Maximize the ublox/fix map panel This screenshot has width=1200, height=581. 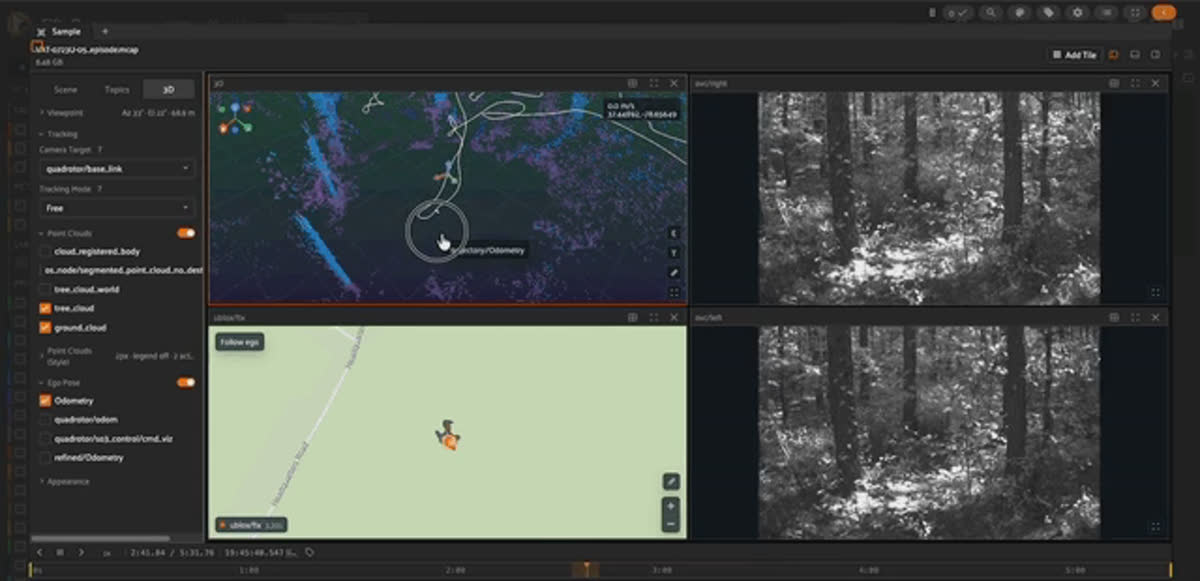(653, 317)
